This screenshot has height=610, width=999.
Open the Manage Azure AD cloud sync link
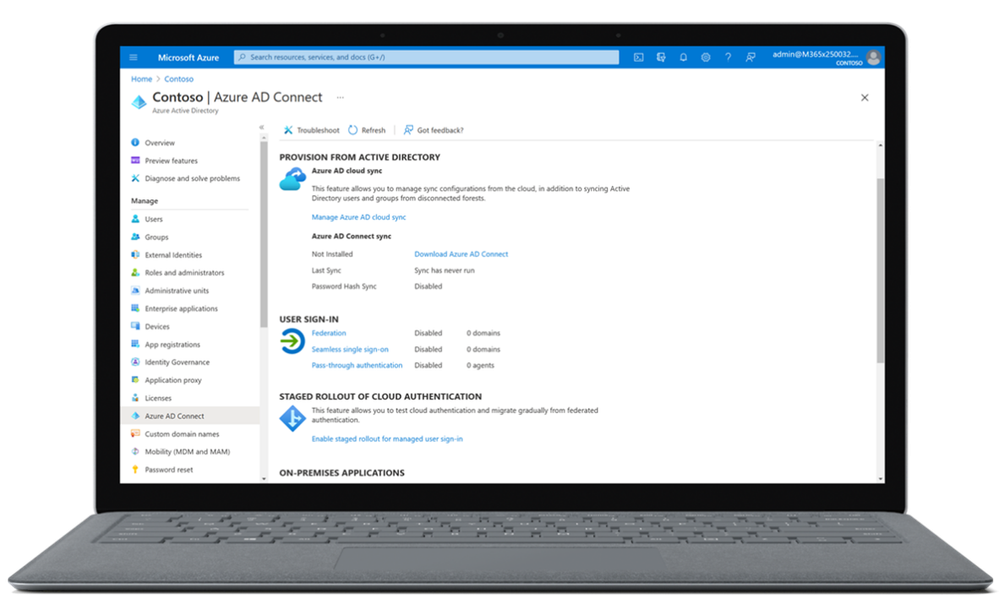tap(359, 217)
